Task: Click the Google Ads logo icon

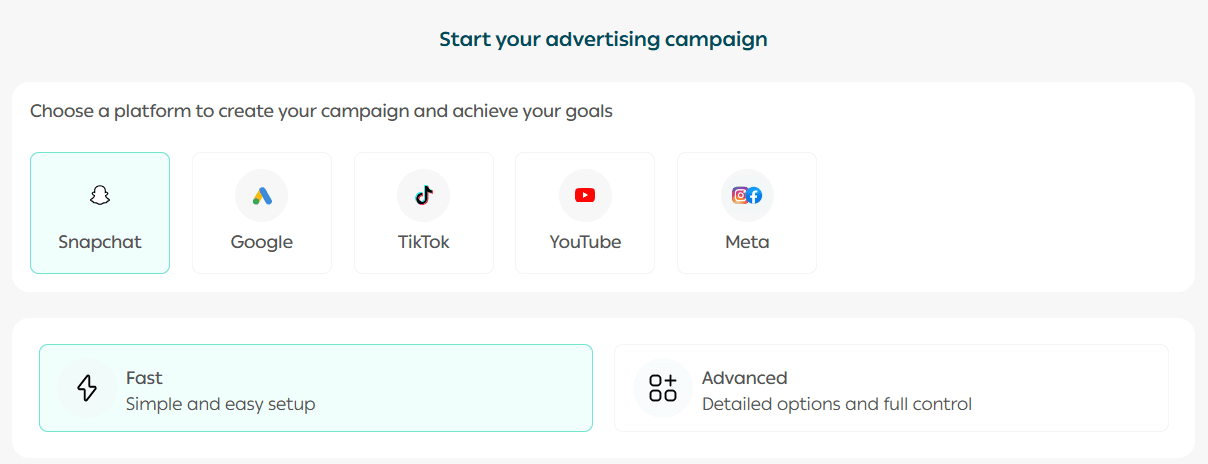Action: (x=261, y=196)
